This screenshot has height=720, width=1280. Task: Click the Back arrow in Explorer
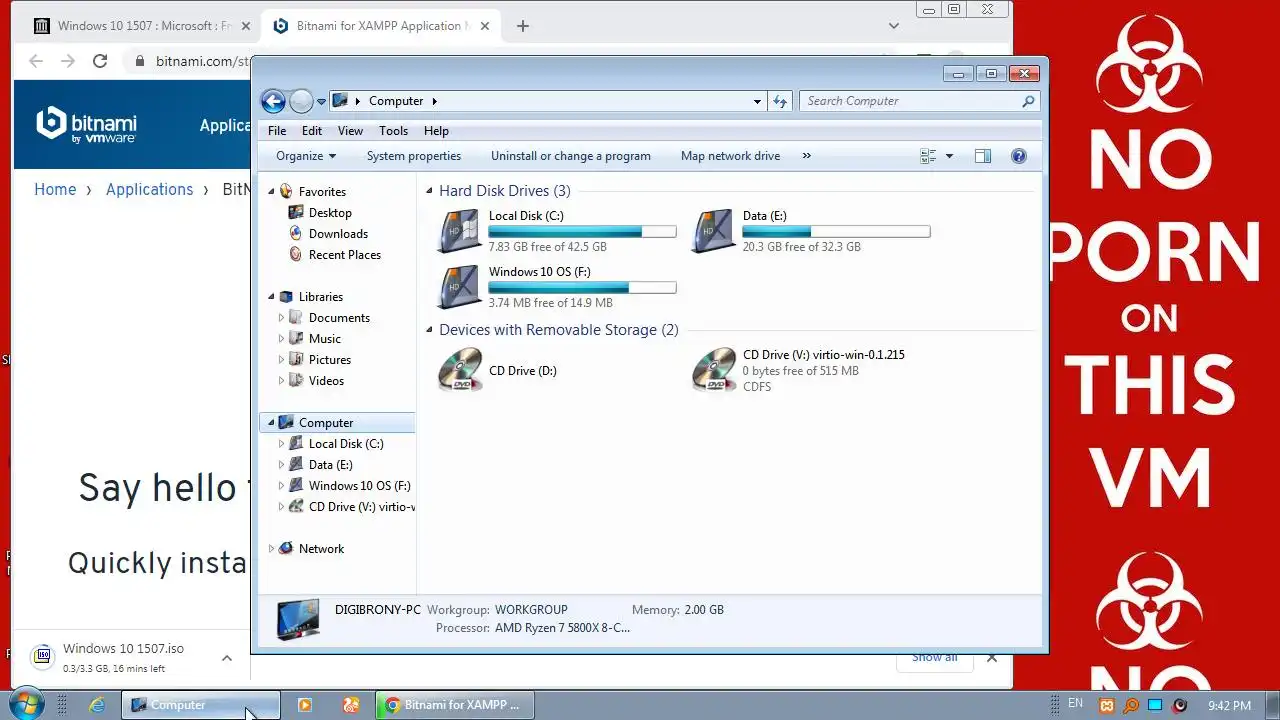click(x=273, y=101)
